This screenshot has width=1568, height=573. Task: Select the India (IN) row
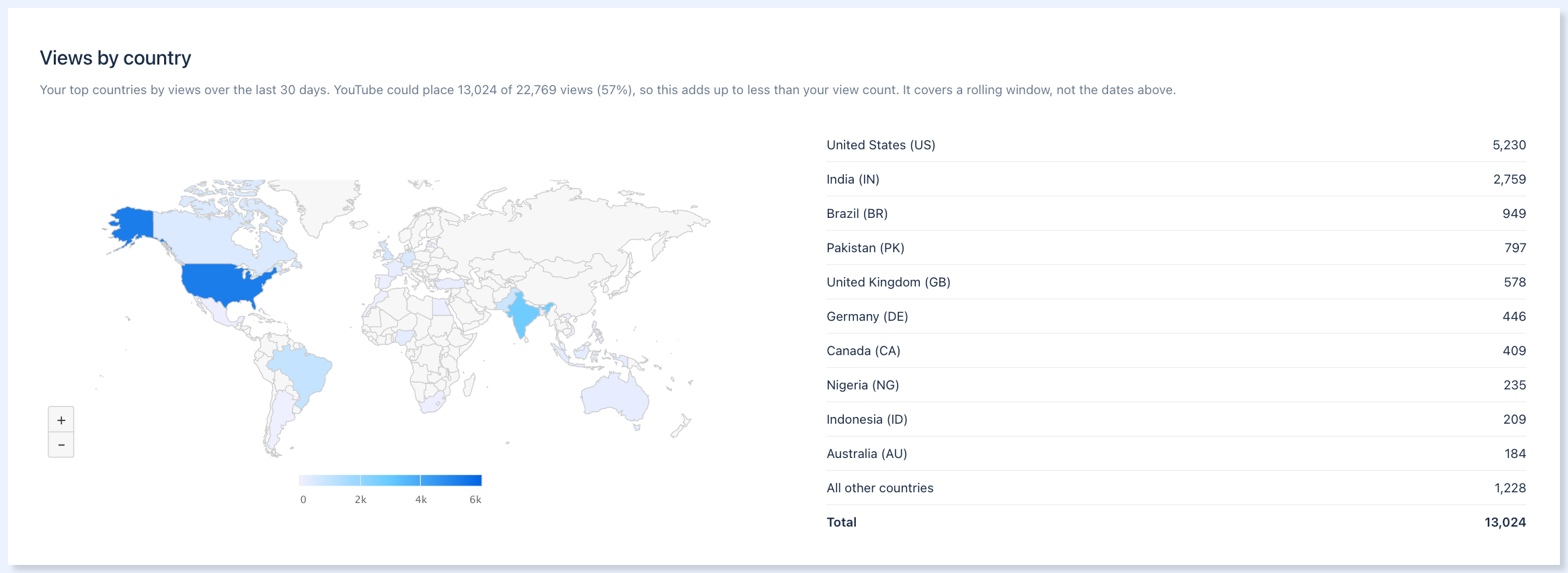coord(1176,180)
